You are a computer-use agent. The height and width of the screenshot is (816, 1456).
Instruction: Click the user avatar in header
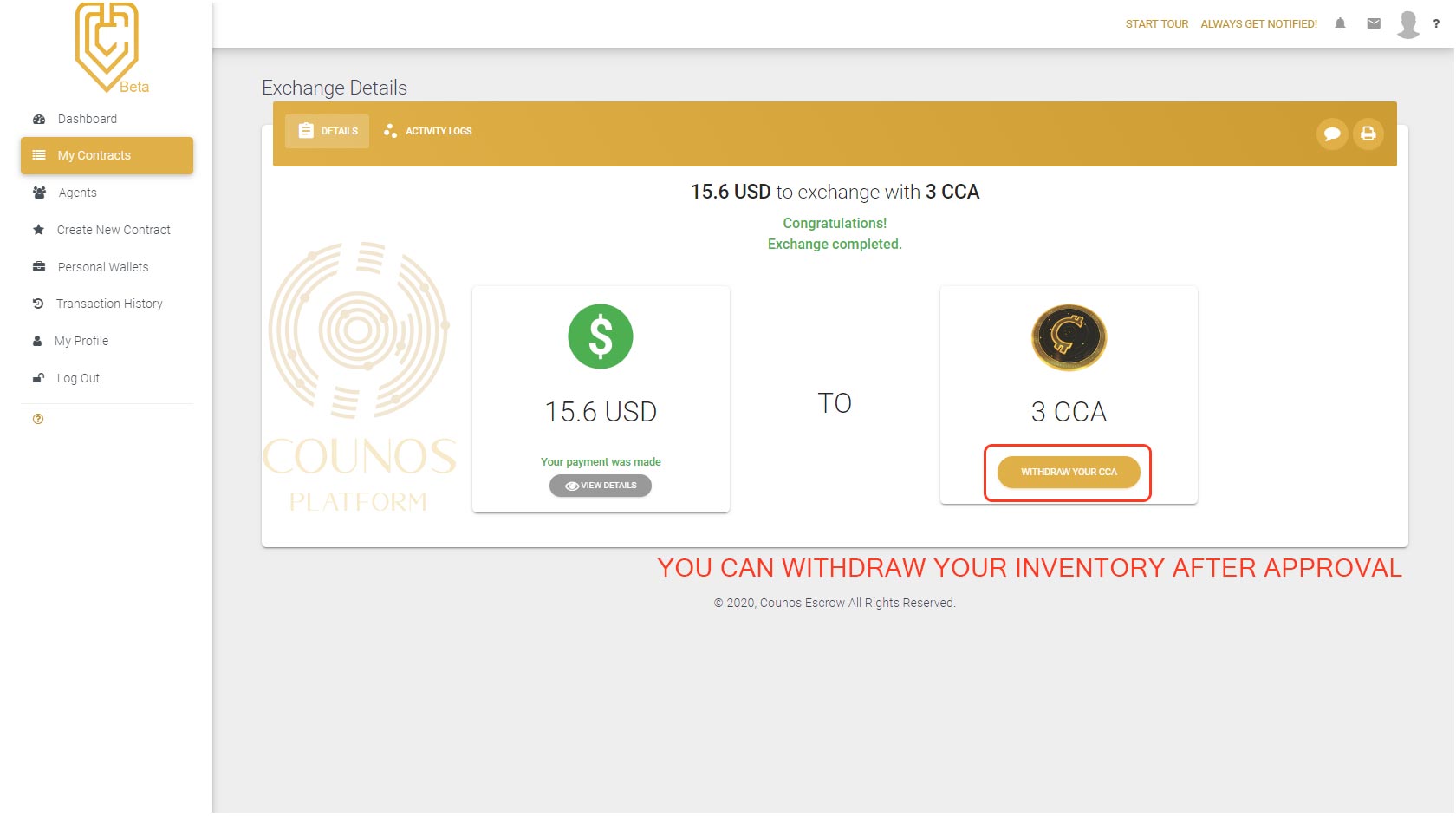pos(1408,24)
